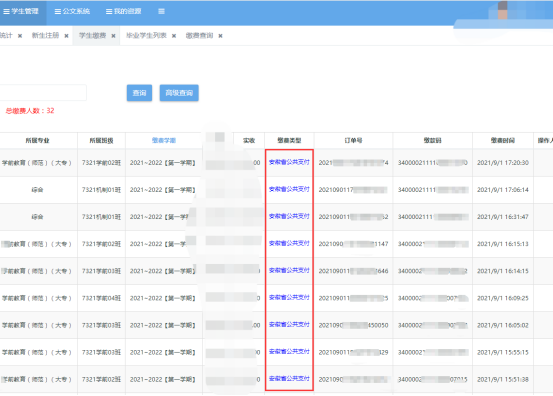The height and width of the screenshot is (396, 553).
Task: Close the 统计 tab
Action: [20, 36]
